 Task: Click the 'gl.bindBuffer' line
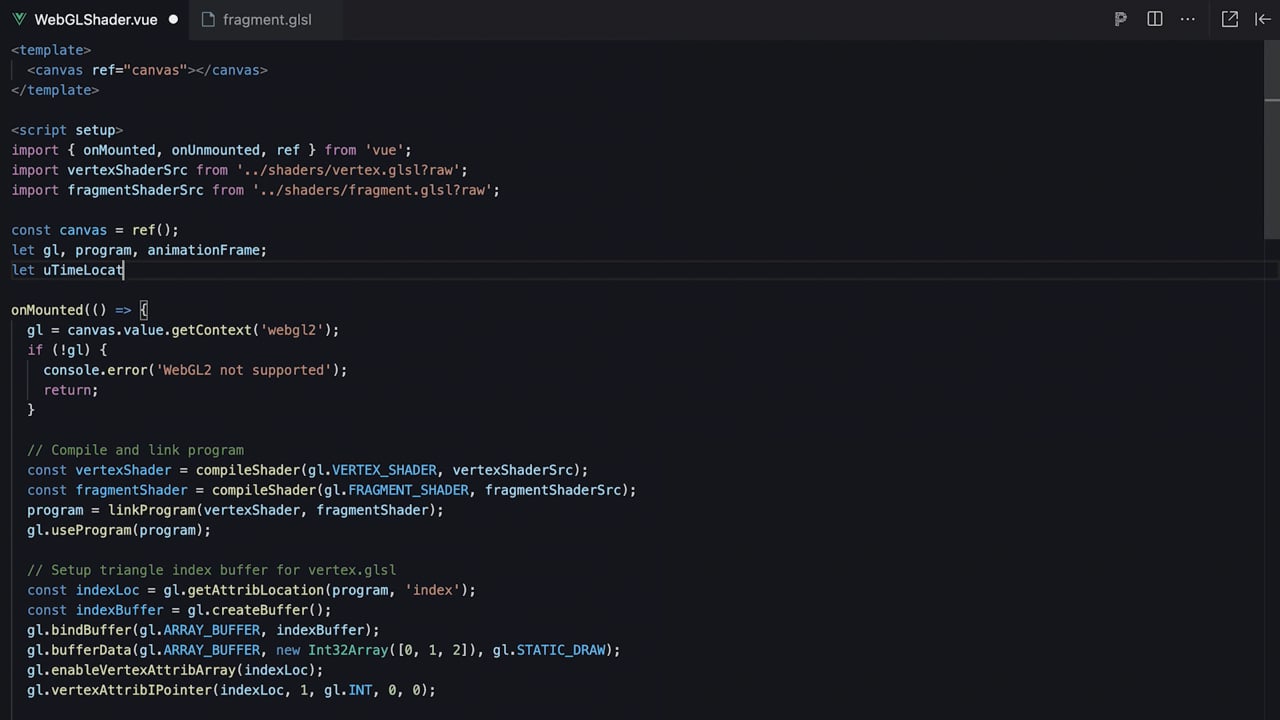(x=203, y=630)
